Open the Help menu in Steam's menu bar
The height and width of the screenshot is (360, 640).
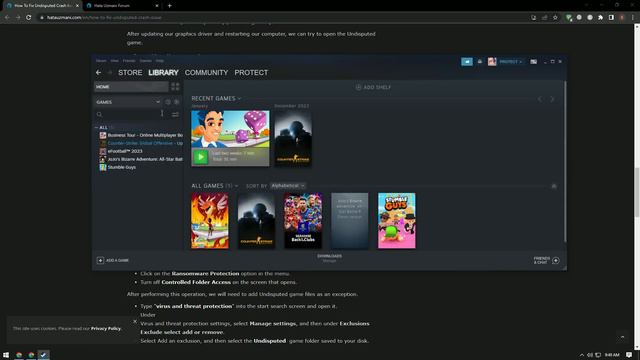(160, 61)
